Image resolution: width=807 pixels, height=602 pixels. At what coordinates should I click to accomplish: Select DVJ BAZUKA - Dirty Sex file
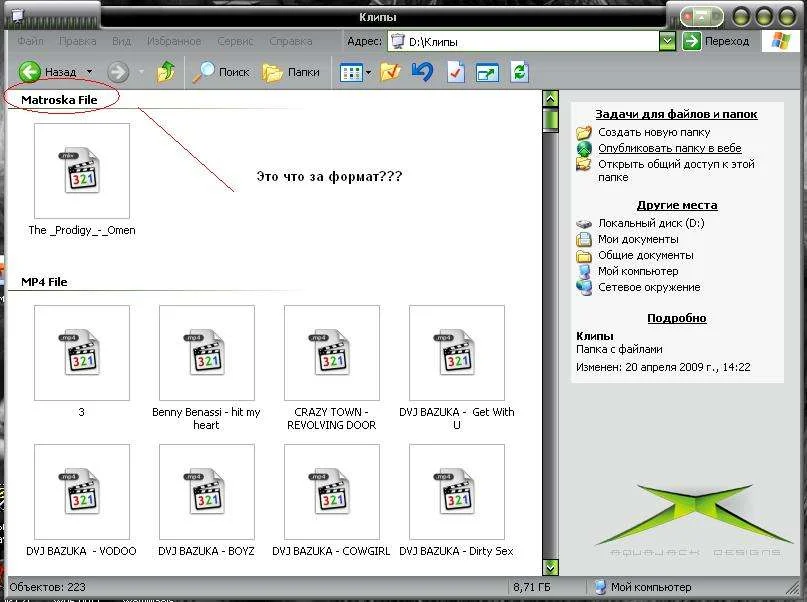457,492
